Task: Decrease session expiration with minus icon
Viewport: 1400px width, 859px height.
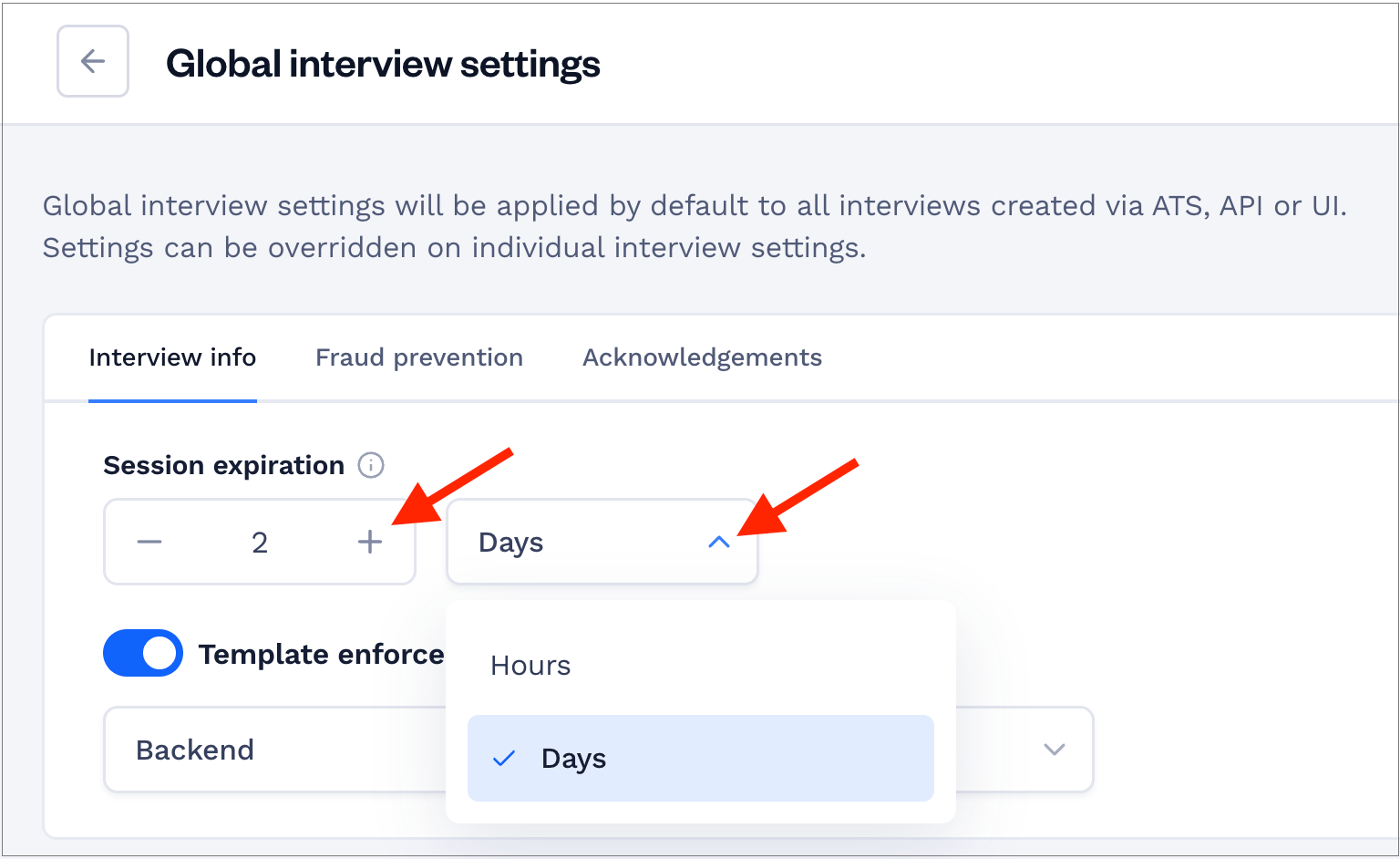Action: [149, 542]
